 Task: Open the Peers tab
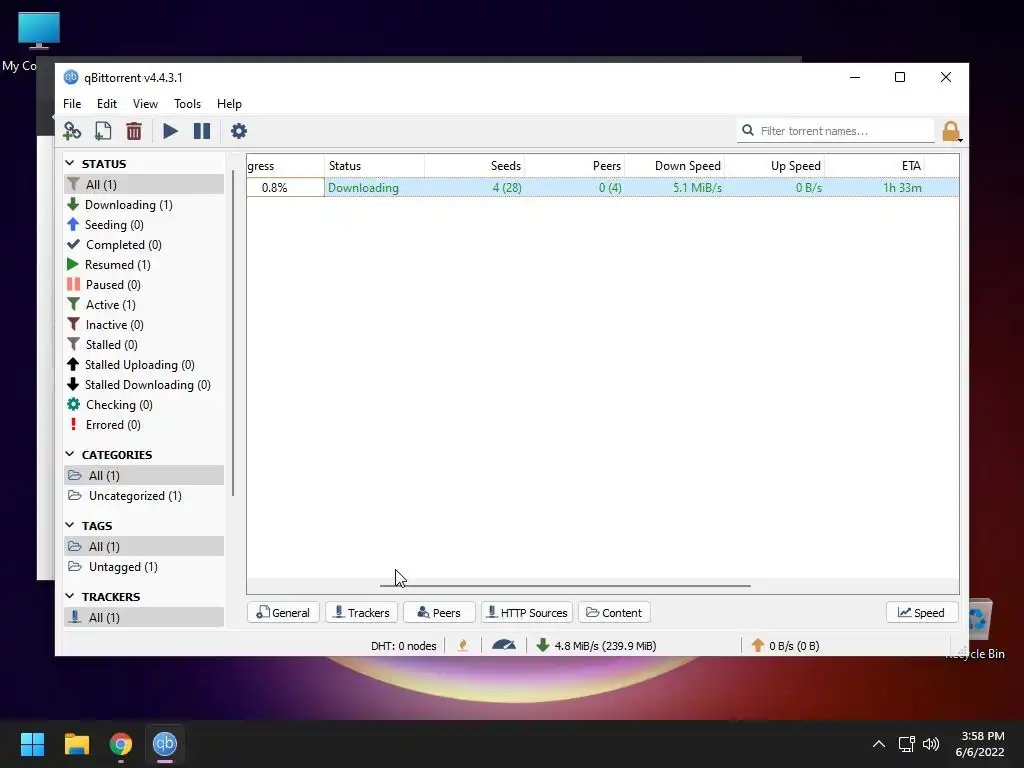[439, 613]
